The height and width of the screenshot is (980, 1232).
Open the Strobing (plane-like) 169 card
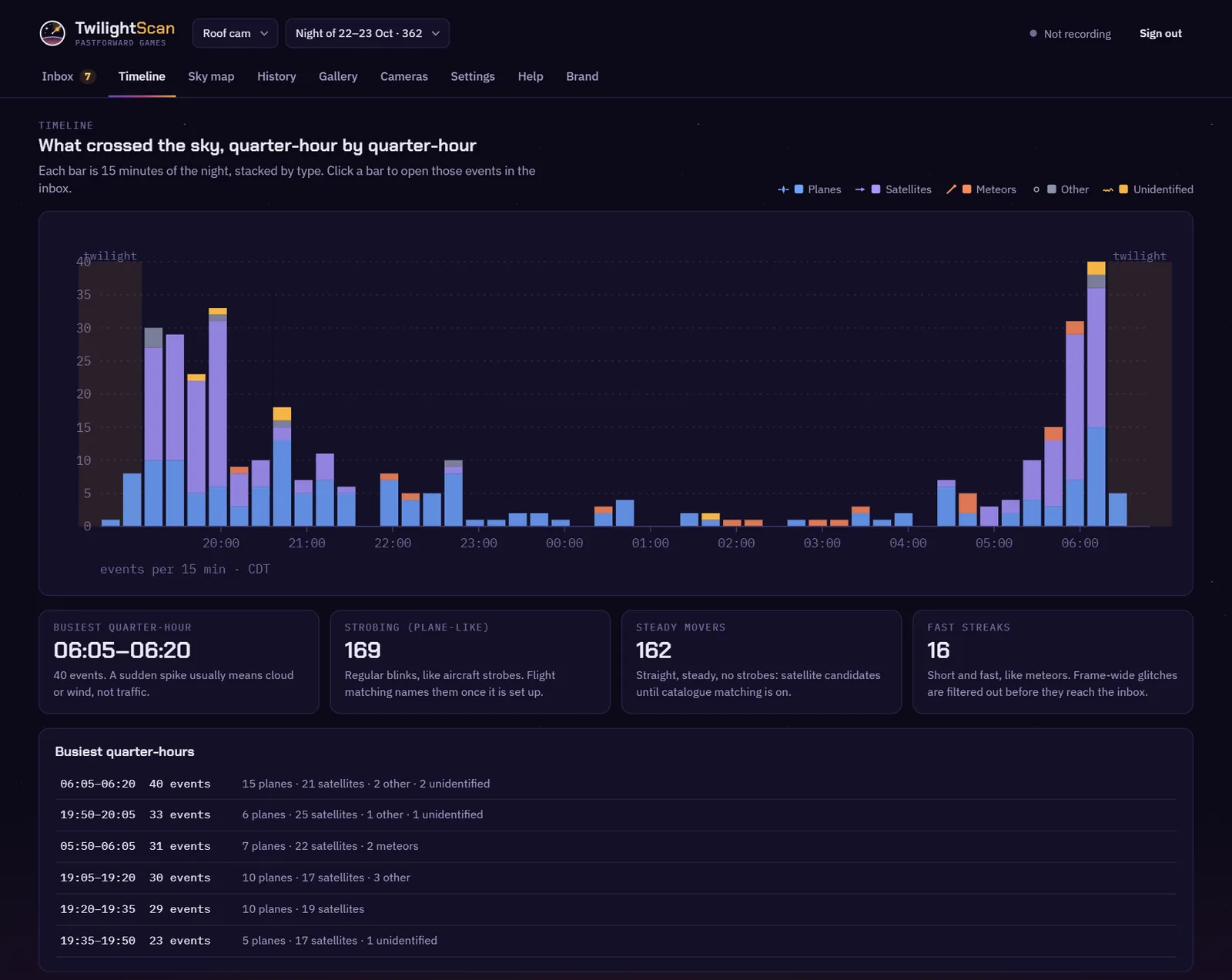click(470, 662)
